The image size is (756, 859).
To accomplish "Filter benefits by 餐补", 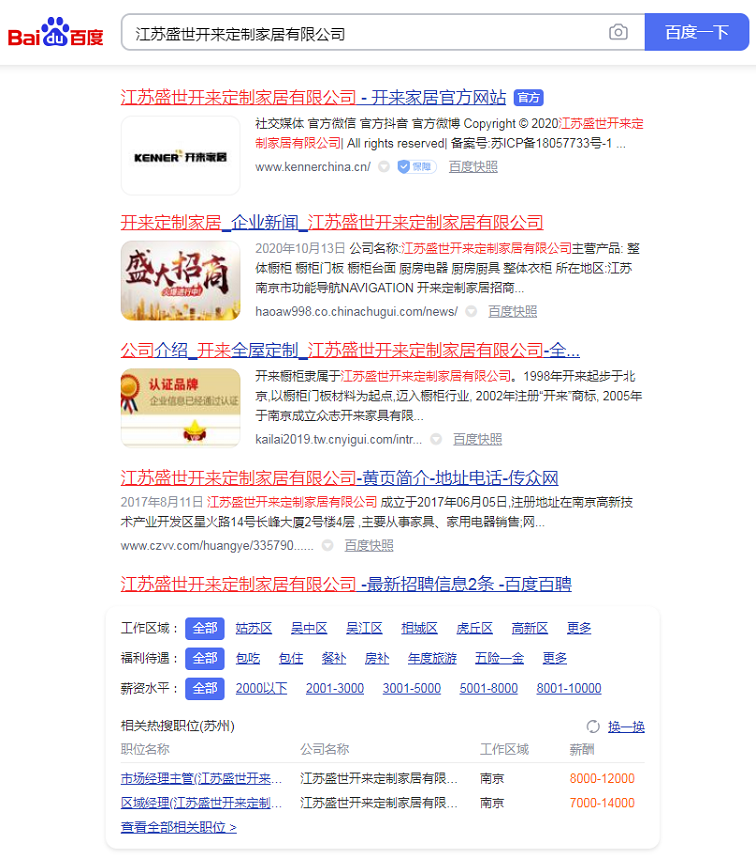I will point(334,658).
